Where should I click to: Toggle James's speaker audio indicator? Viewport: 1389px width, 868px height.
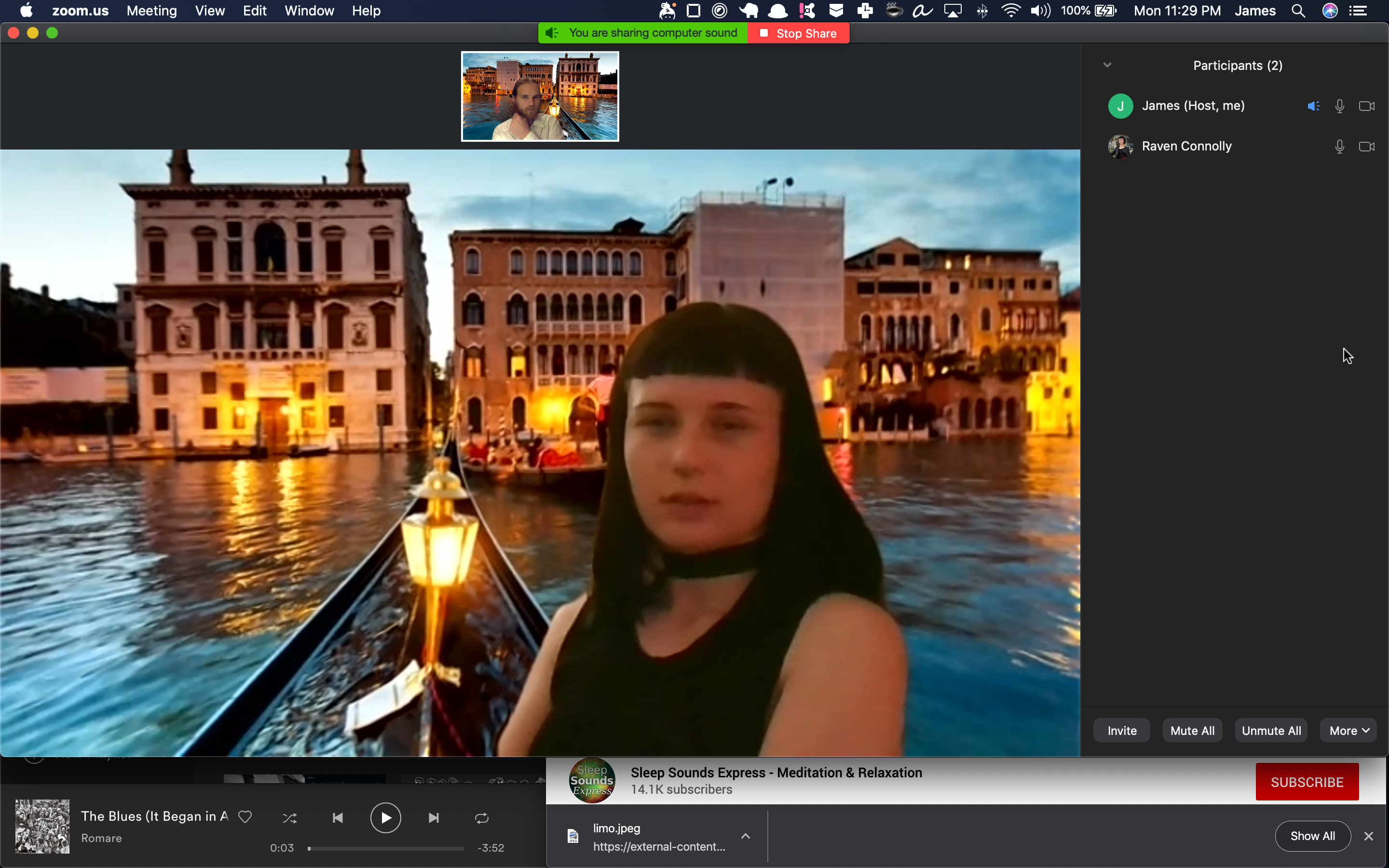pos(1313,106)
